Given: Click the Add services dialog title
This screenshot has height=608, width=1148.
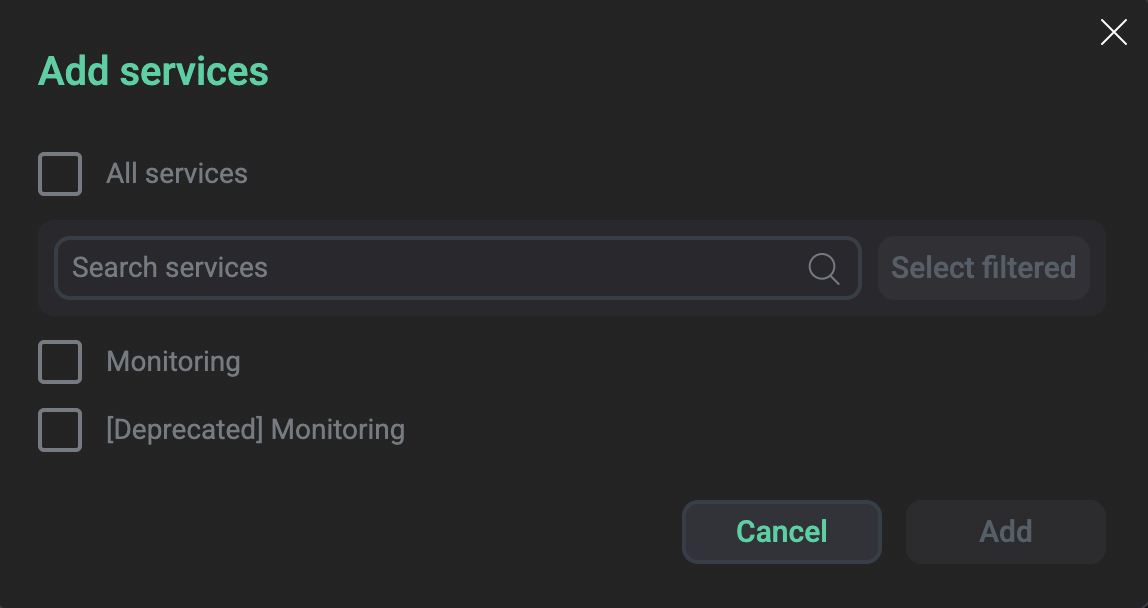Looking at the screenshot, I should (152, 71).
